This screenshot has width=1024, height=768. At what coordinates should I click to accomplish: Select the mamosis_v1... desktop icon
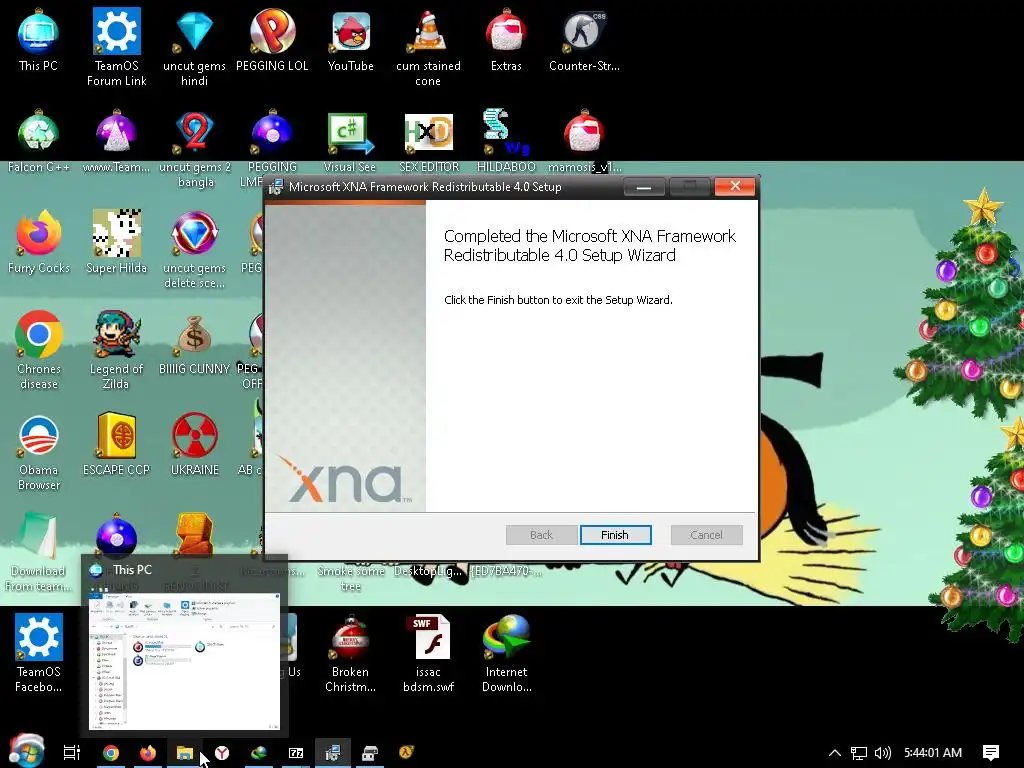pyautogui.click(x=584, y=140)
